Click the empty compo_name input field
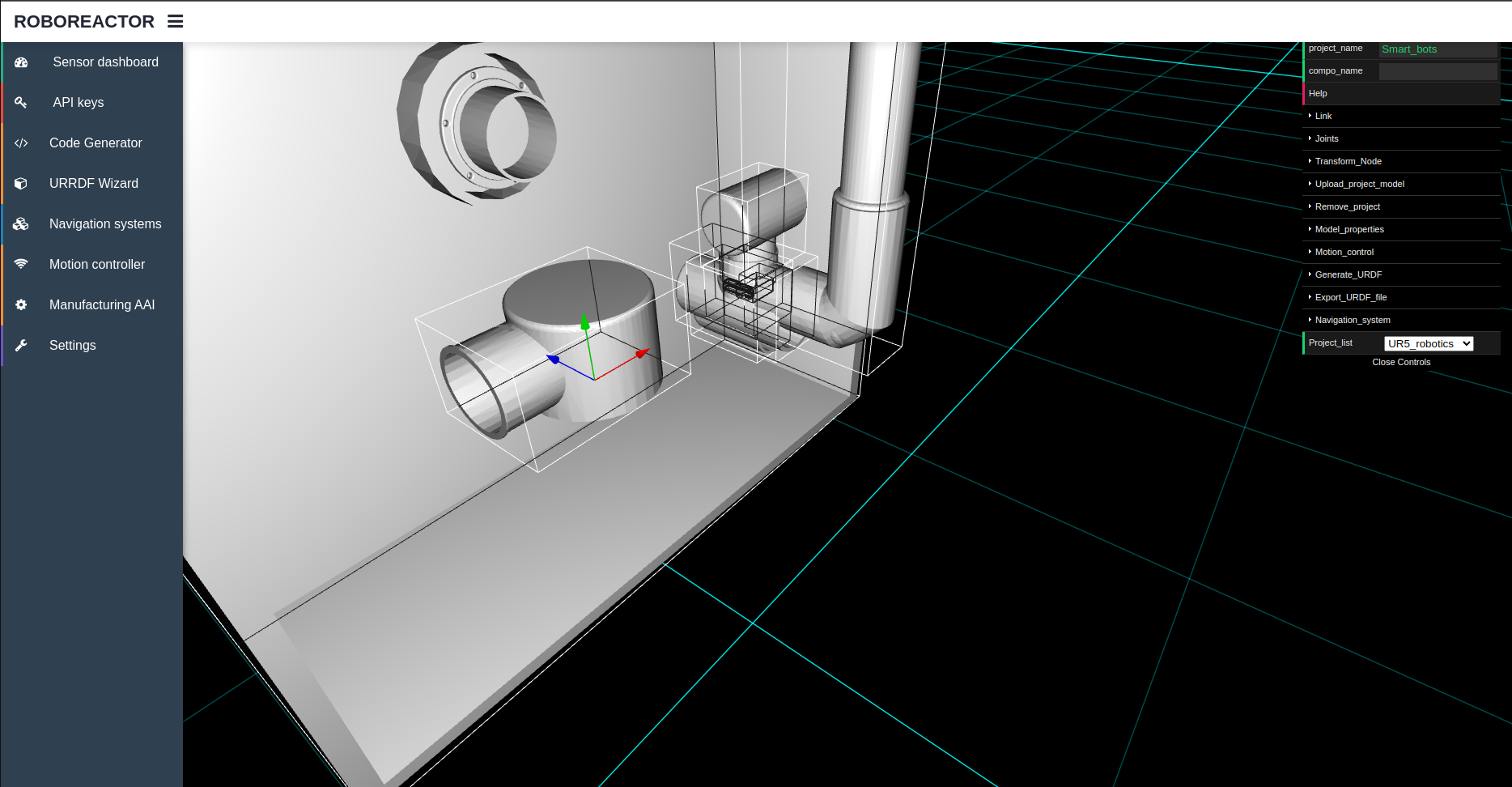The height and width of the screenshot is (787, 1512). [x=1438, y=71]
